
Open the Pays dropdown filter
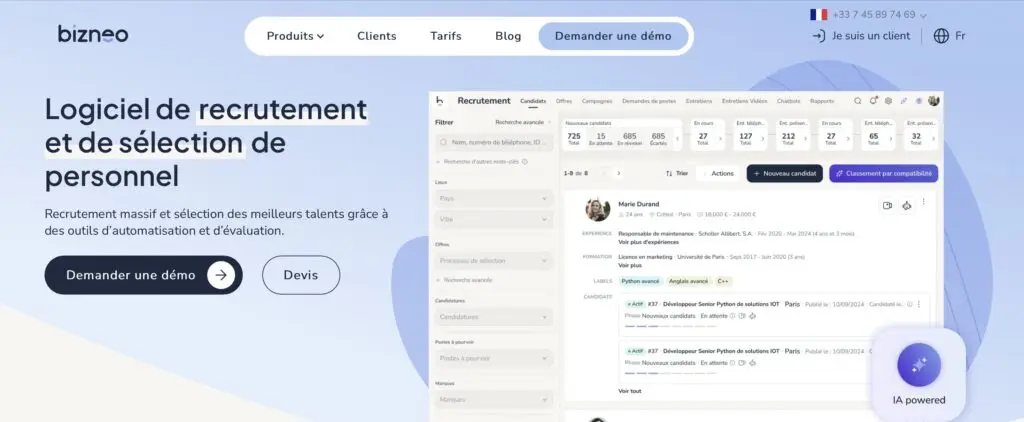494,198
